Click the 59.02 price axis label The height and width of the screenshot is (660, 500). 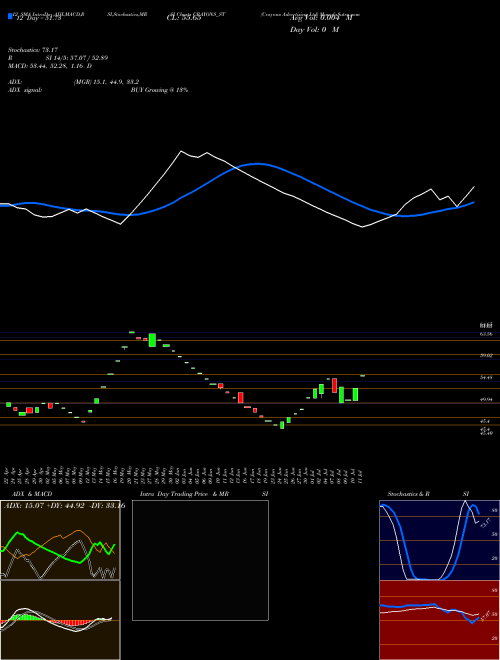486,356
